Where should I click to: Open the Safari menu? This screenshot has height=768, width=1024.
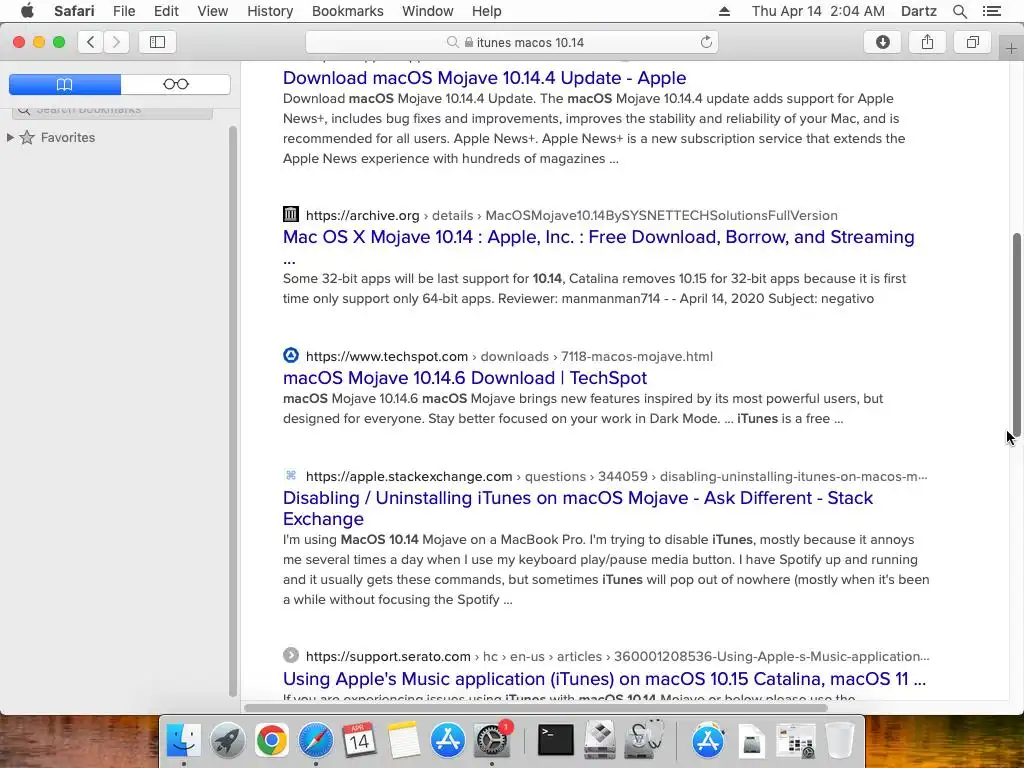coord(74,11)
